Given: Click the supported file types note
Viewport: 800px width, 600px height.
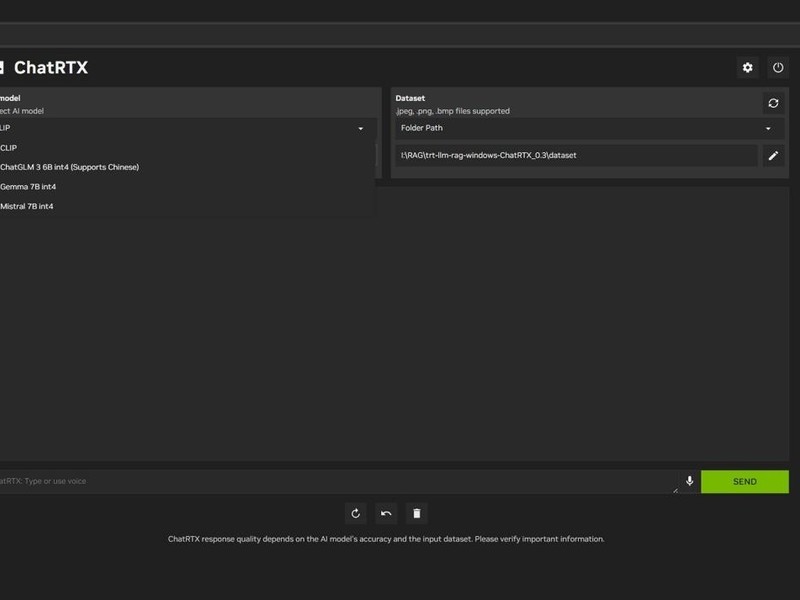Looking at the screenshot, I should tap(453, 111).
